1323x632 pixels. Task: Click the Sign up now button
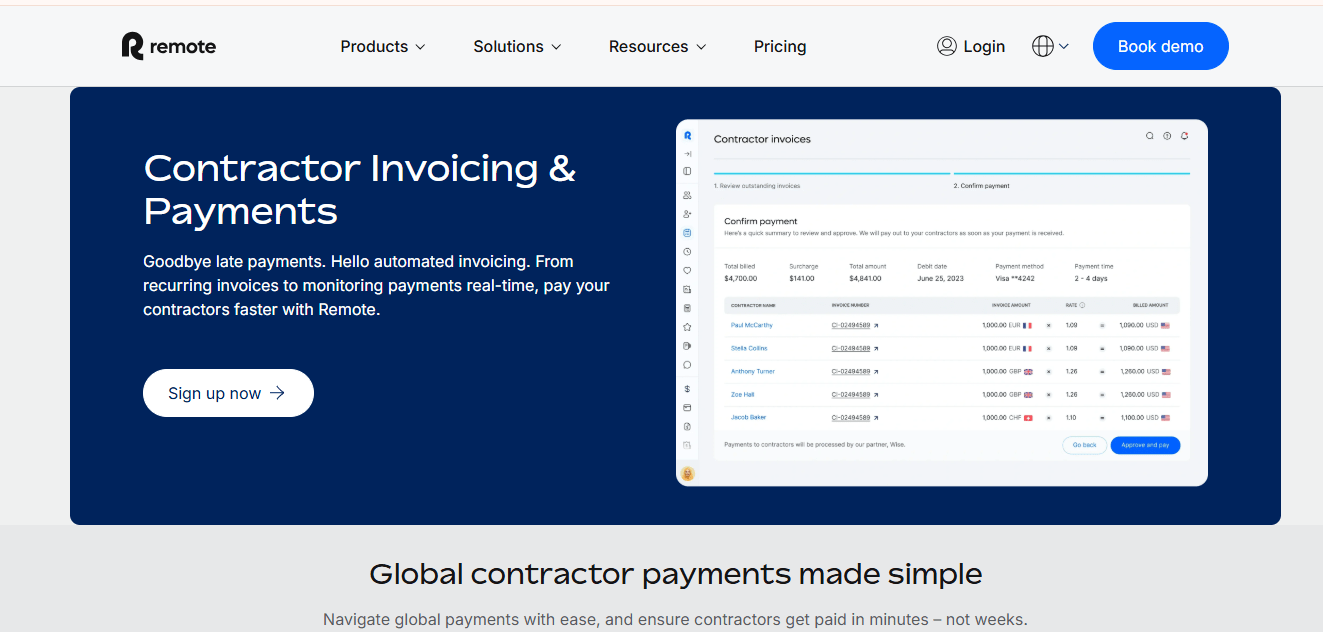click(228, 393)
